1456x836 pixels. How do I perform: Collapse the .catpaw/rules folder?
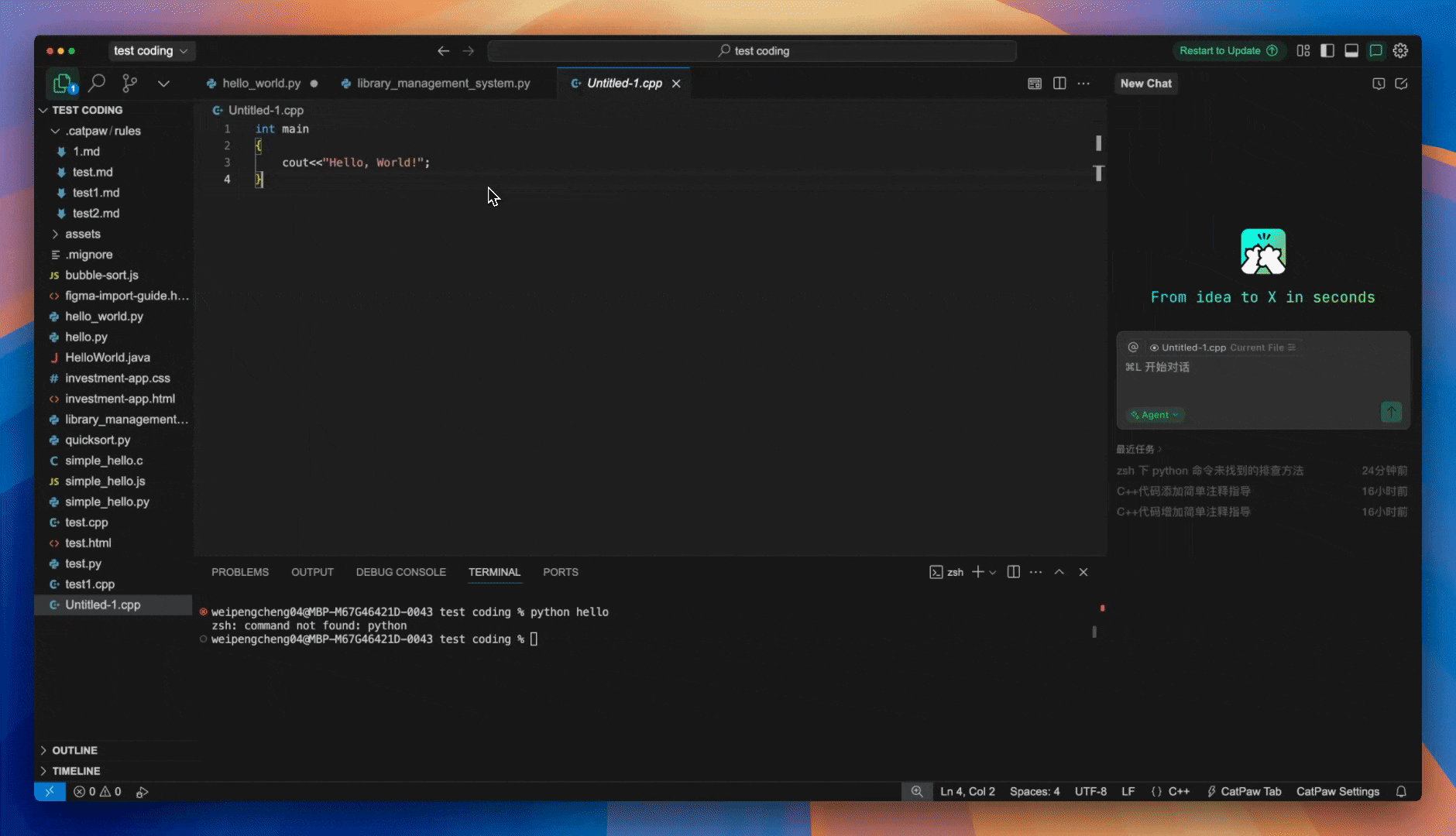[x=55, y=131]
